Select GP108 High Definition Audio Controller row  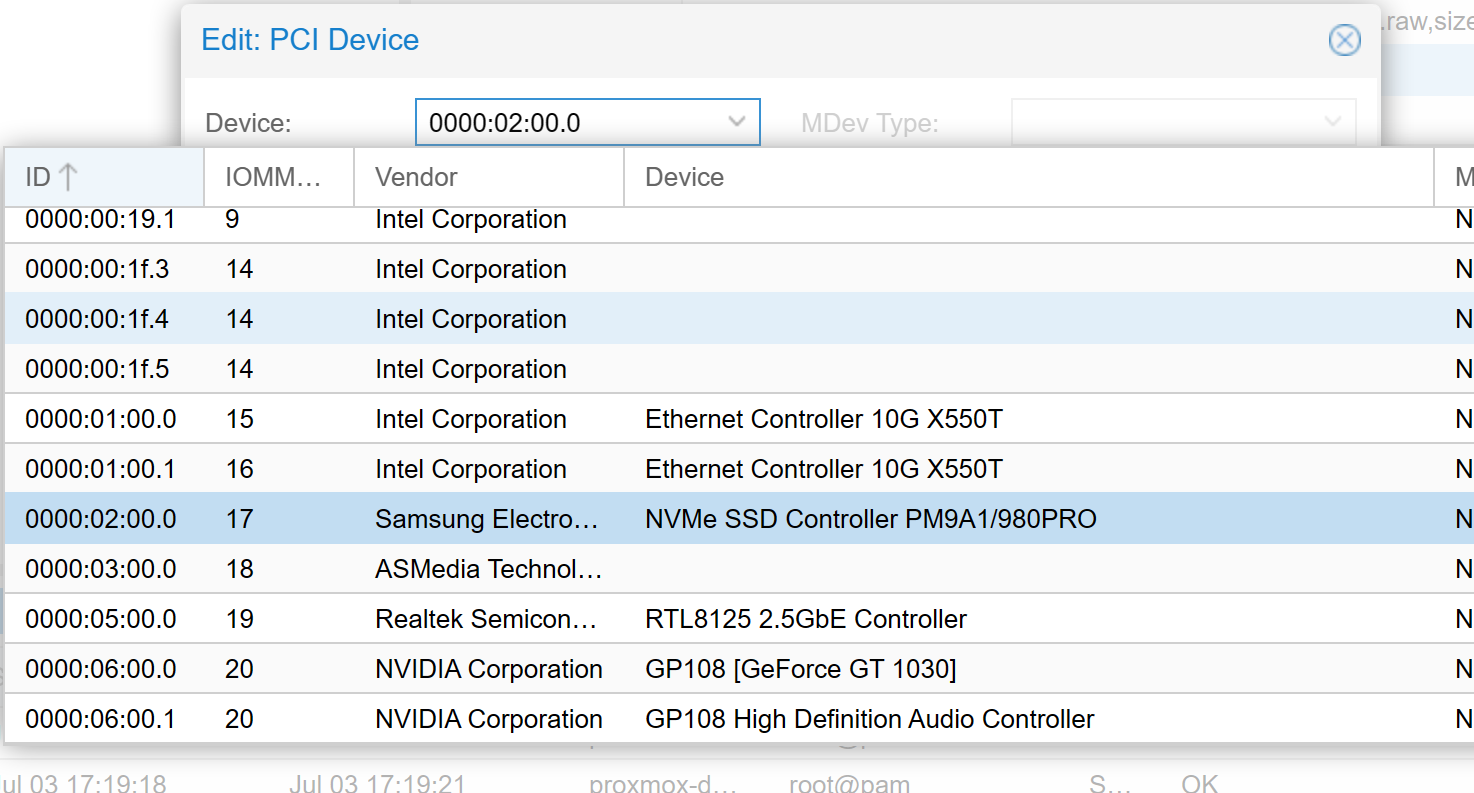[869, 719]
